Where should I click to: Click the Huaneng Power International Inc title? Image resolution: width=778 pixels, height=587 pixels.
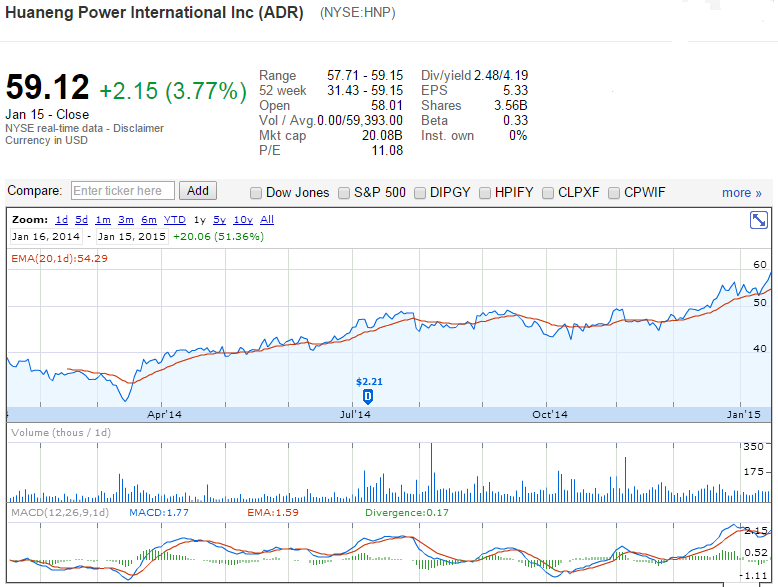[x=154, y=12]
